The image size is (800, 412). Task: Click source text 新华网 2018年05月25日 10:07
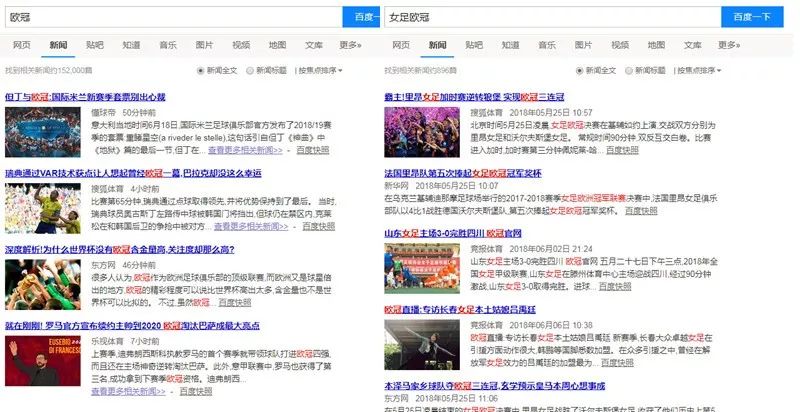[441, 186]
